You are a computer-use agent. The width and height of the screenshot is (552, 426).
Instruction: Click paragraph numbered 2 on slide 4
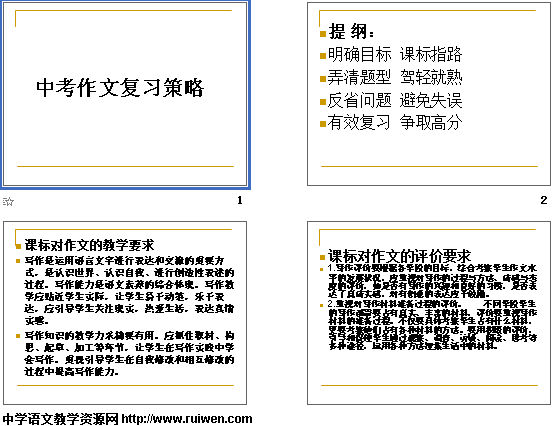[x=432, y=325]
